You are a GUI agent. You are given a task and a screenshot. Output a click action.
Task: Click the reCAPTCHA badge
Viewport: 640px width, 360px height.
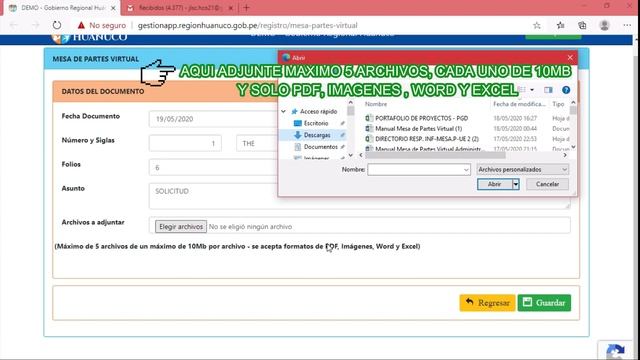[616, 350]
